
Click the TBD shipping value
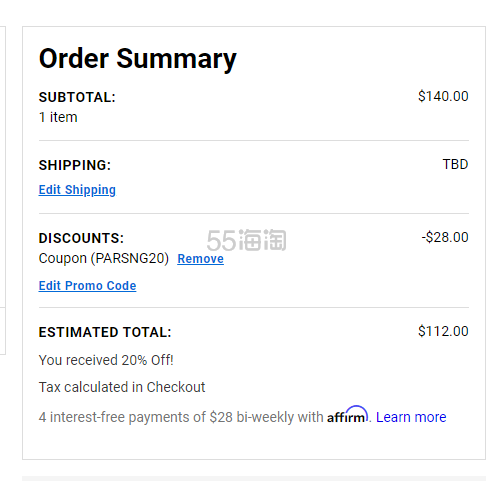(455, 164)
